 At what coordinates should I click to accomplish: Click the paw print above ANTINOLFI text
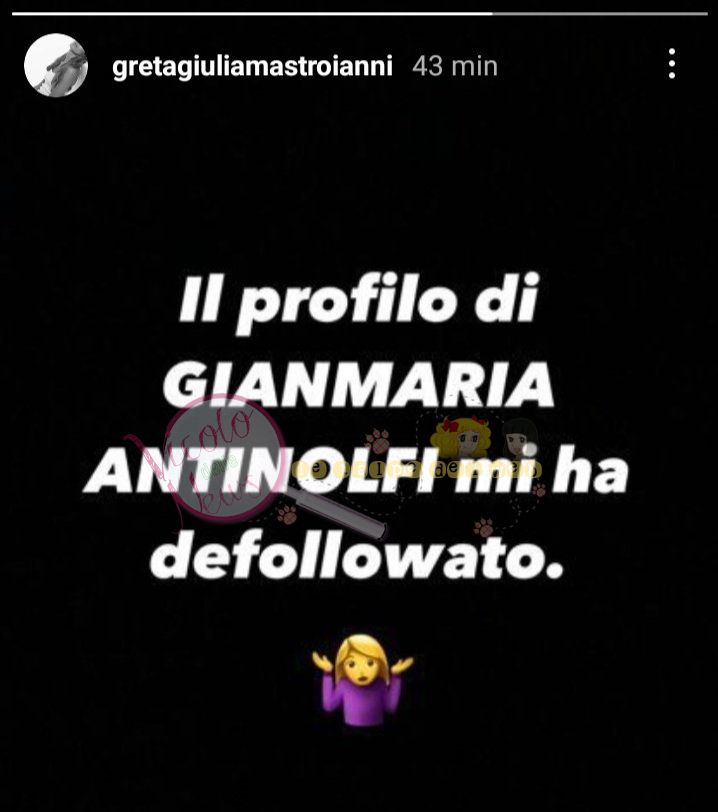click(x=378, y=442)
